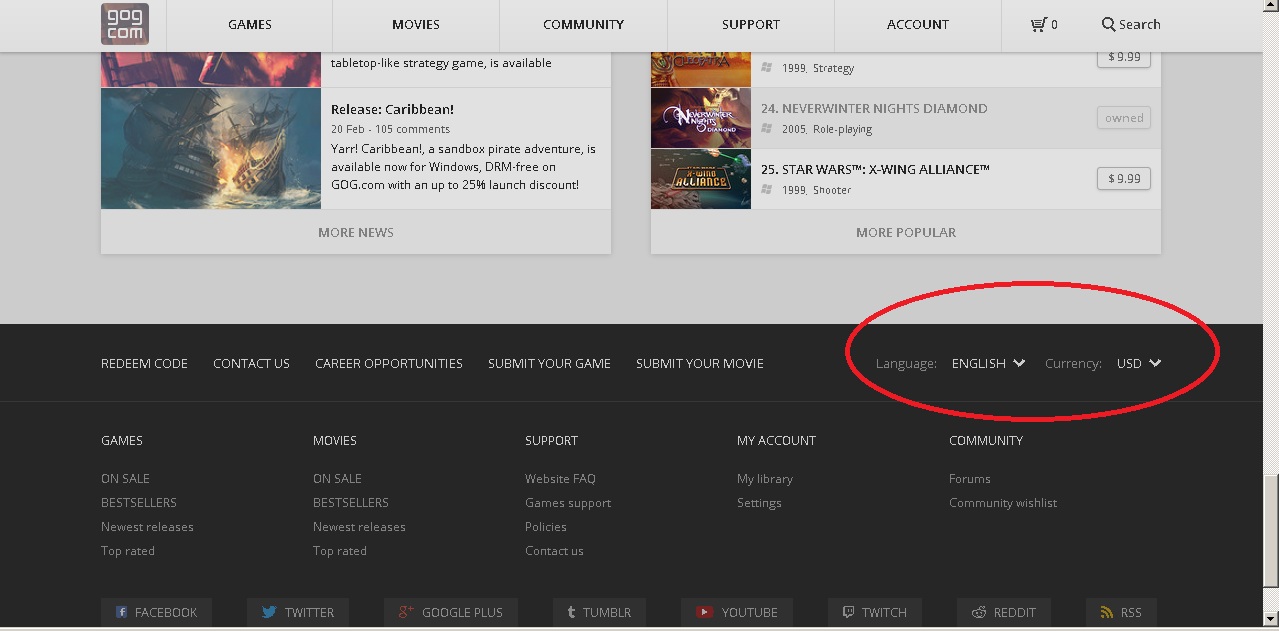This screenshot has height=631, width=1279.
Task: Click $9.99 price above Neverwinter Nights row
Action: point(1124,57)
